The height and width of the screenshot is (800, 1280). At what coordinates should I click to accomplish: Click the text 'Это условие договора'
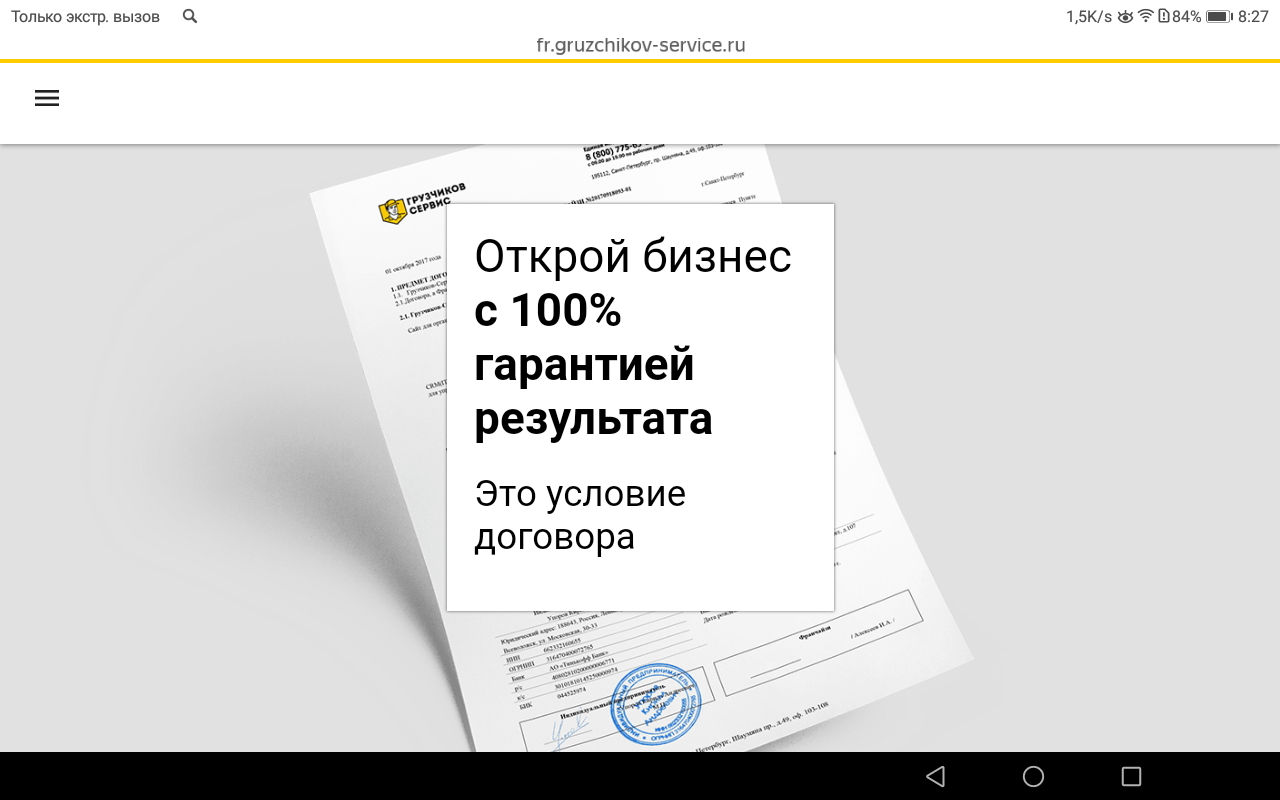(x=580, y=515)
